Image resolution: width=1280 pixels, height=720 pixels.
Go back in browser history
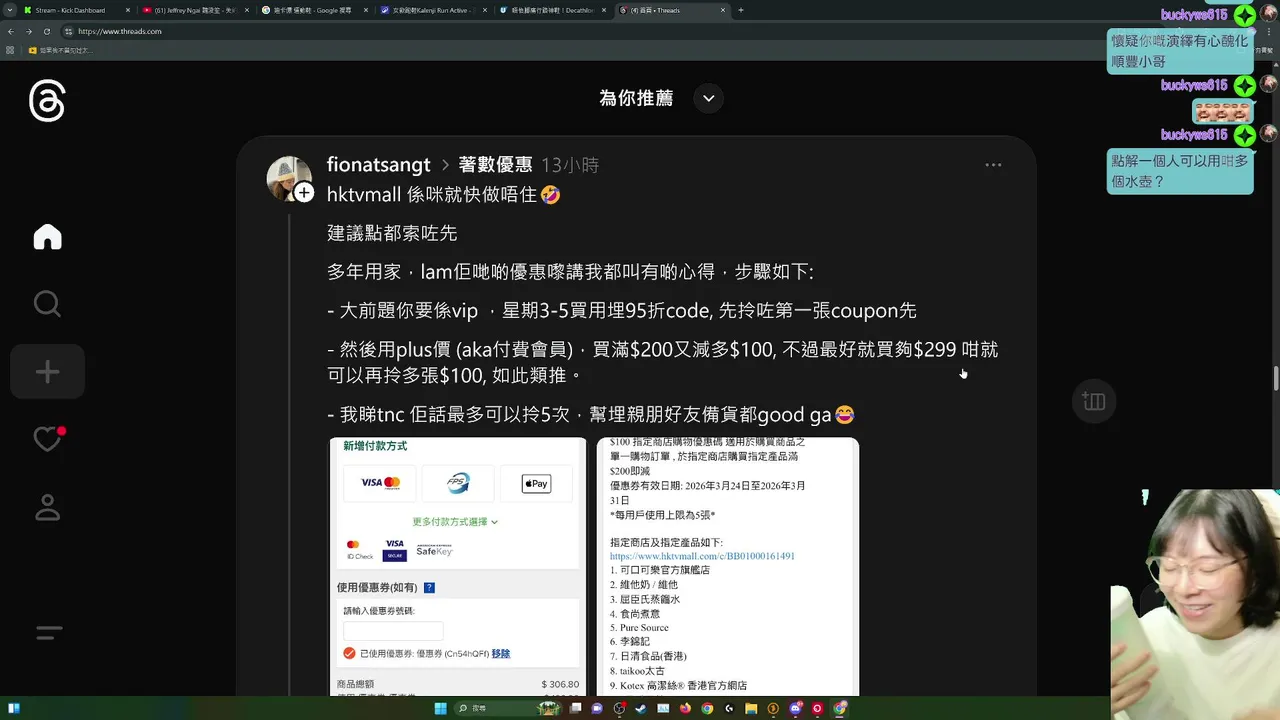point(11,31)
